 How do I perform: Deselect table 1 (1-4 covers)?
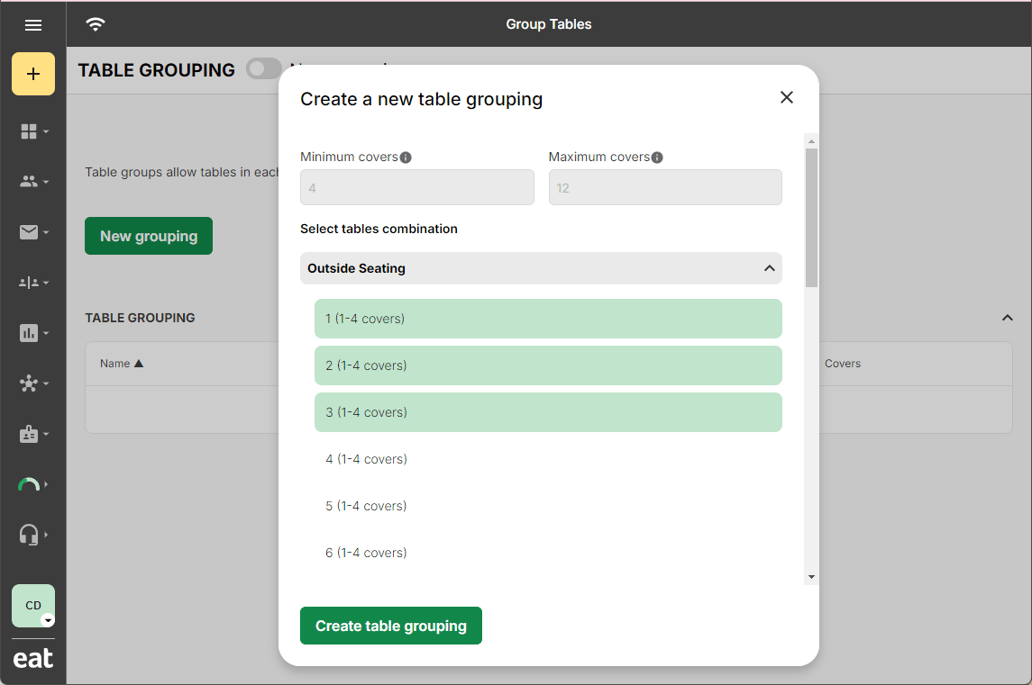coord(547,319)
